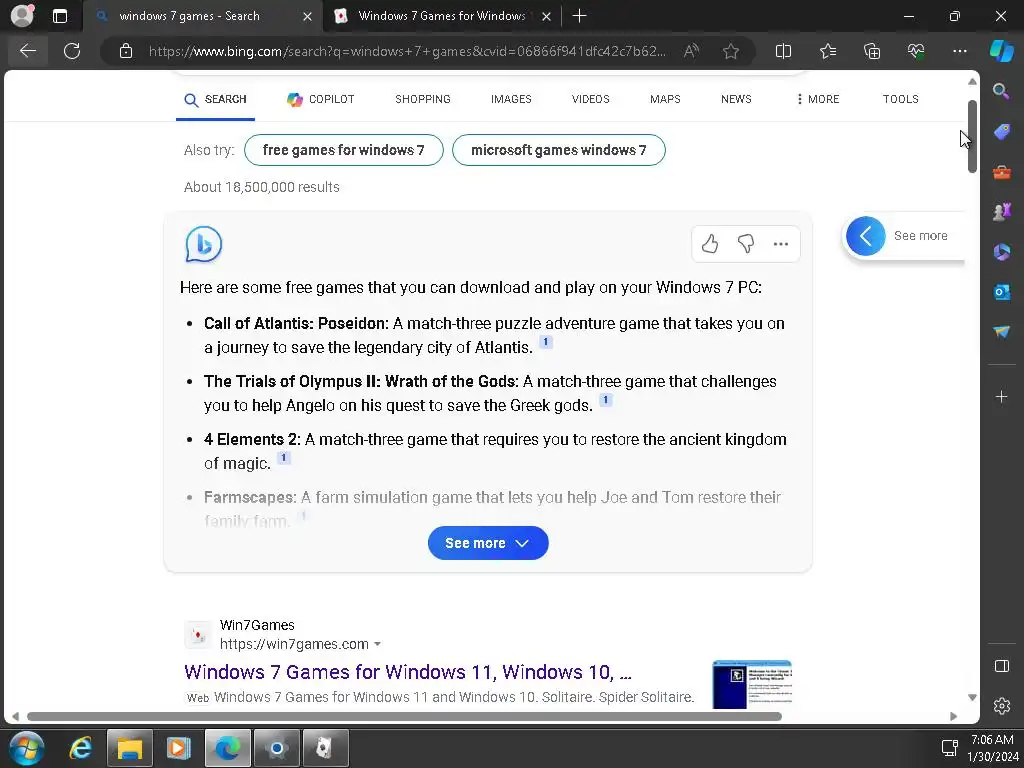Open citation 1 after 4 Elements 2
This screenshot has height=768, width=1024.
pyautogui.click(x=283, y=458)
